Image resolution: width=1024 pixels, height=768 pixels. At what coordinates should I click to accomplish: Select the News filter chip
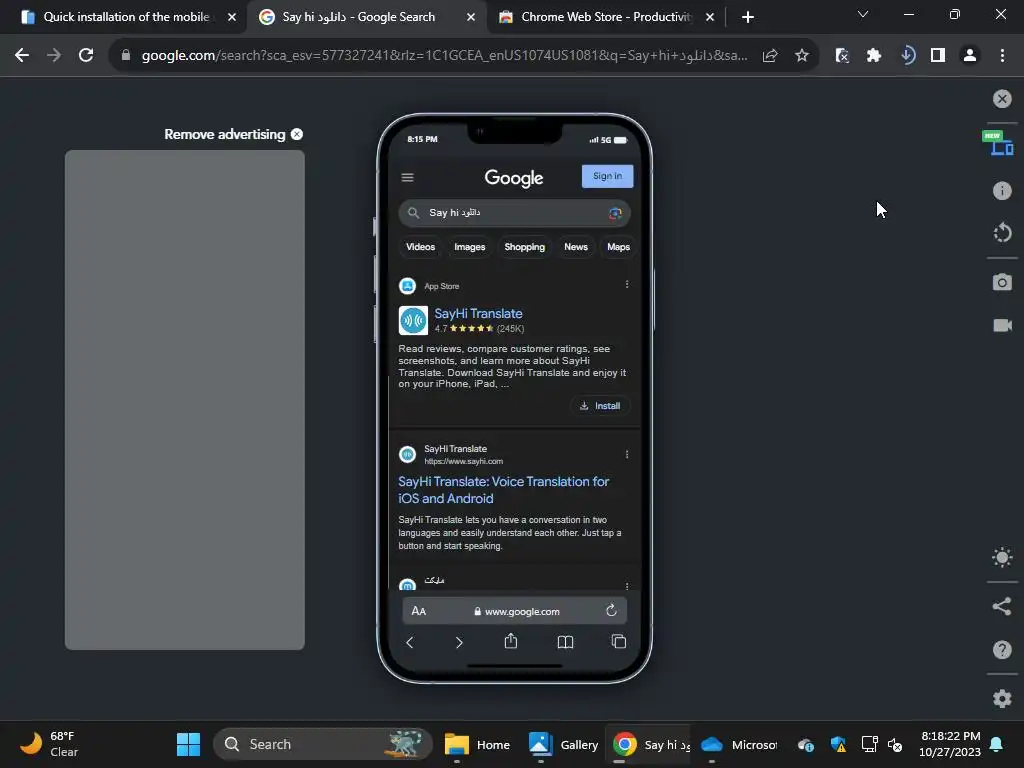(x=576, y=247)
